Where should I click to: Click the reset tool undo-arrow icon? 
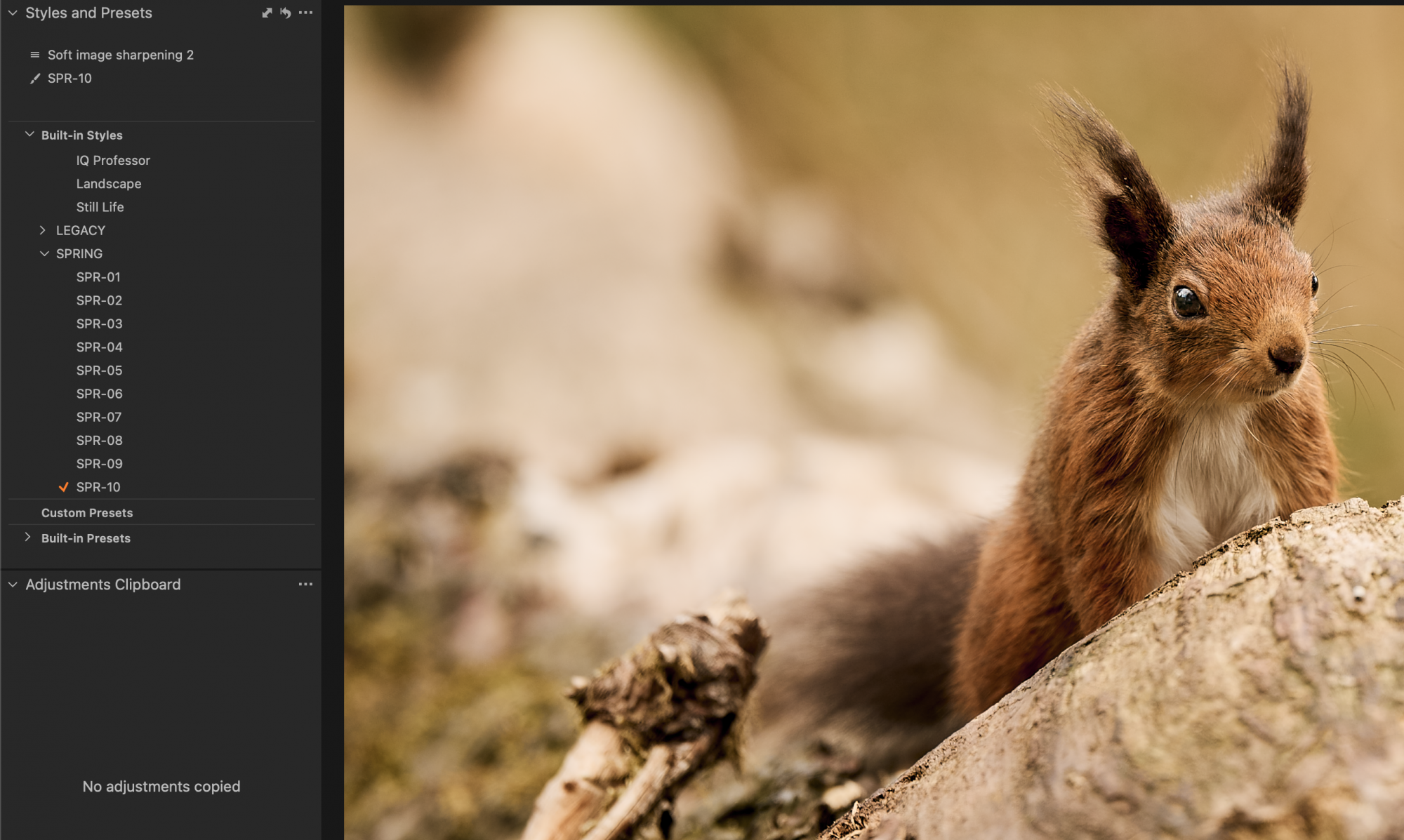click(x=286, y=13)
